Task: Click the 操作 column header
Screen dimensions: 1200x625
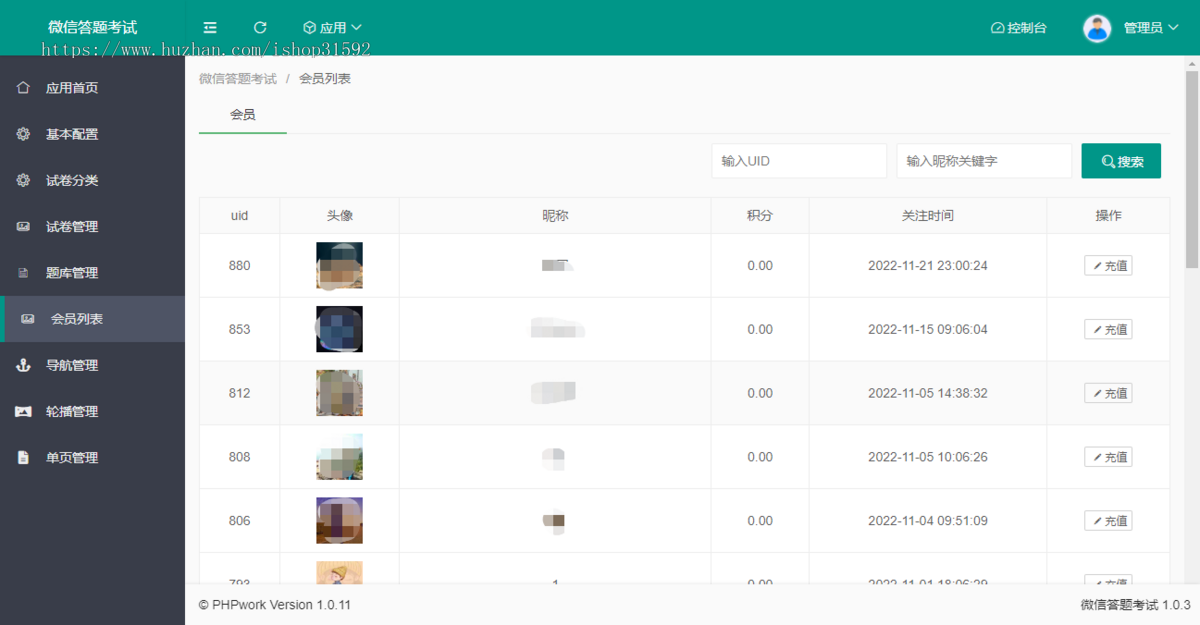Action: (1108, 215)
